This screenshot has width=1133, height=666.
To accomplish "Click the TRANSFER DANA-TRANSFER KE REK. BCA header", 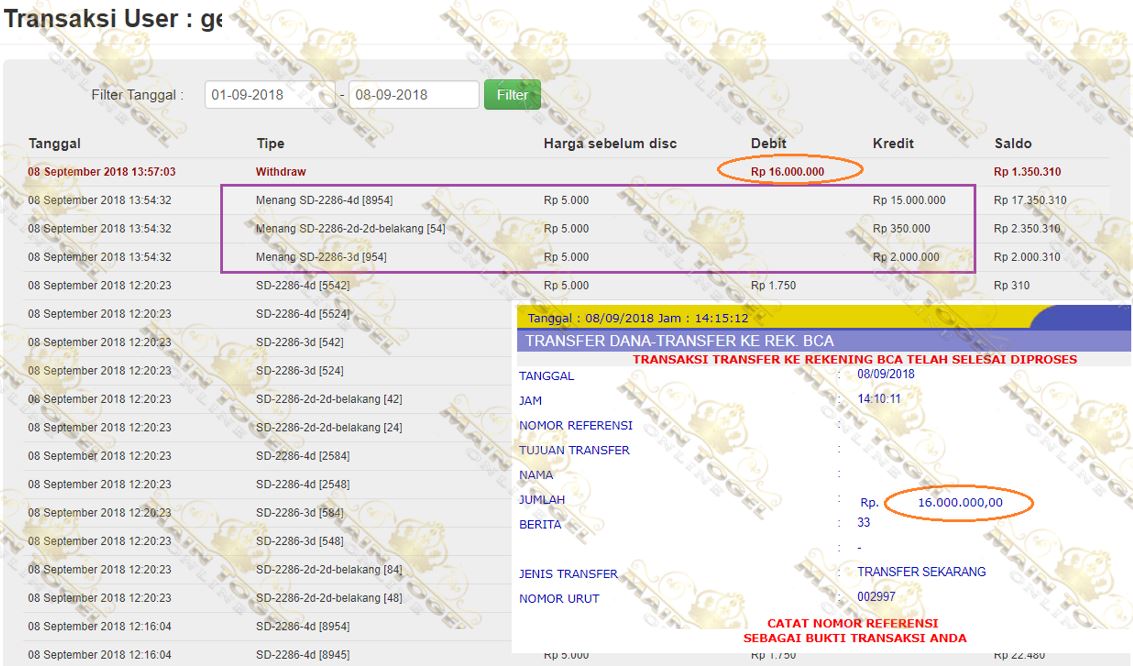I will [x=679, y=341].
